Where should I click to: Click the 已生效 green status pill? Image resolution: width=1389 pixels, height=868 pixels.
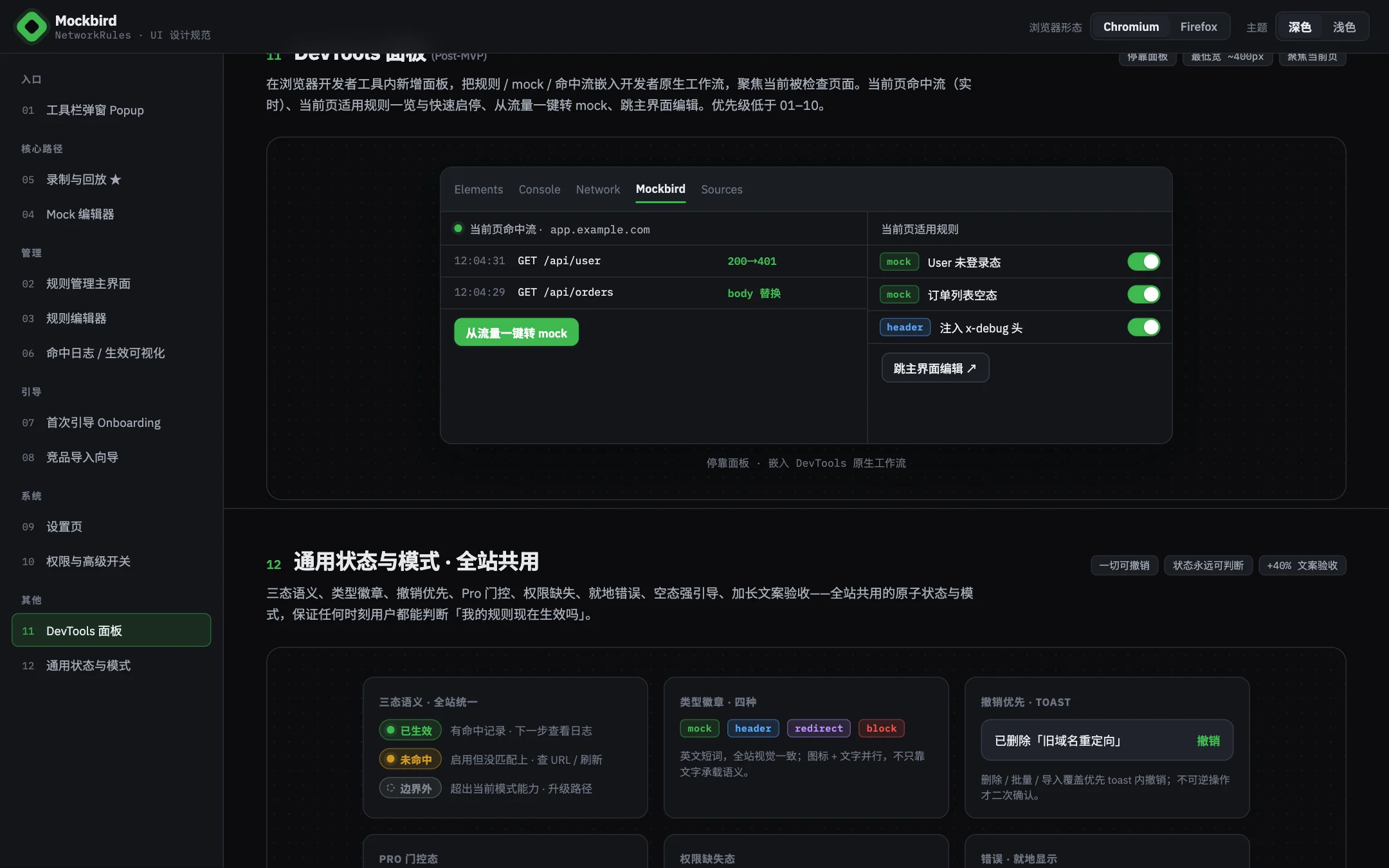(410, 730)
